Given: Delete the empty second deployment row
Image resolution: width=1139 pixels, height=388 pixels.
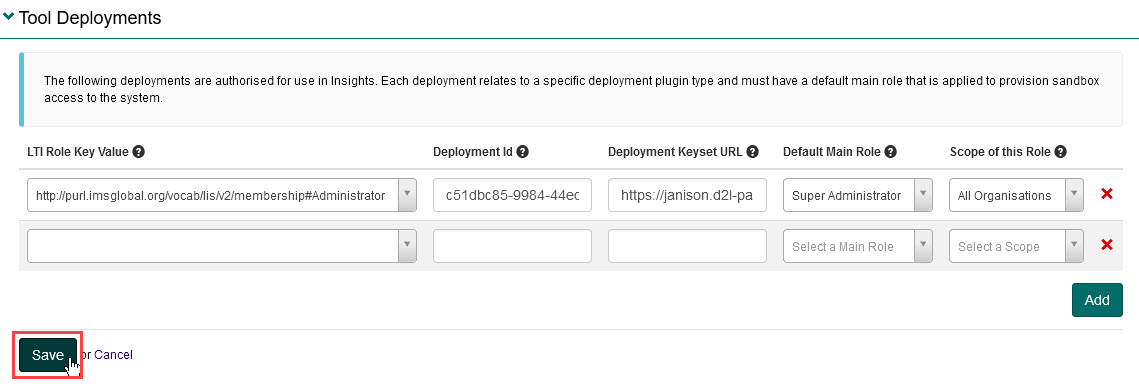Looking at the screenshot, I should (1107, 245).
